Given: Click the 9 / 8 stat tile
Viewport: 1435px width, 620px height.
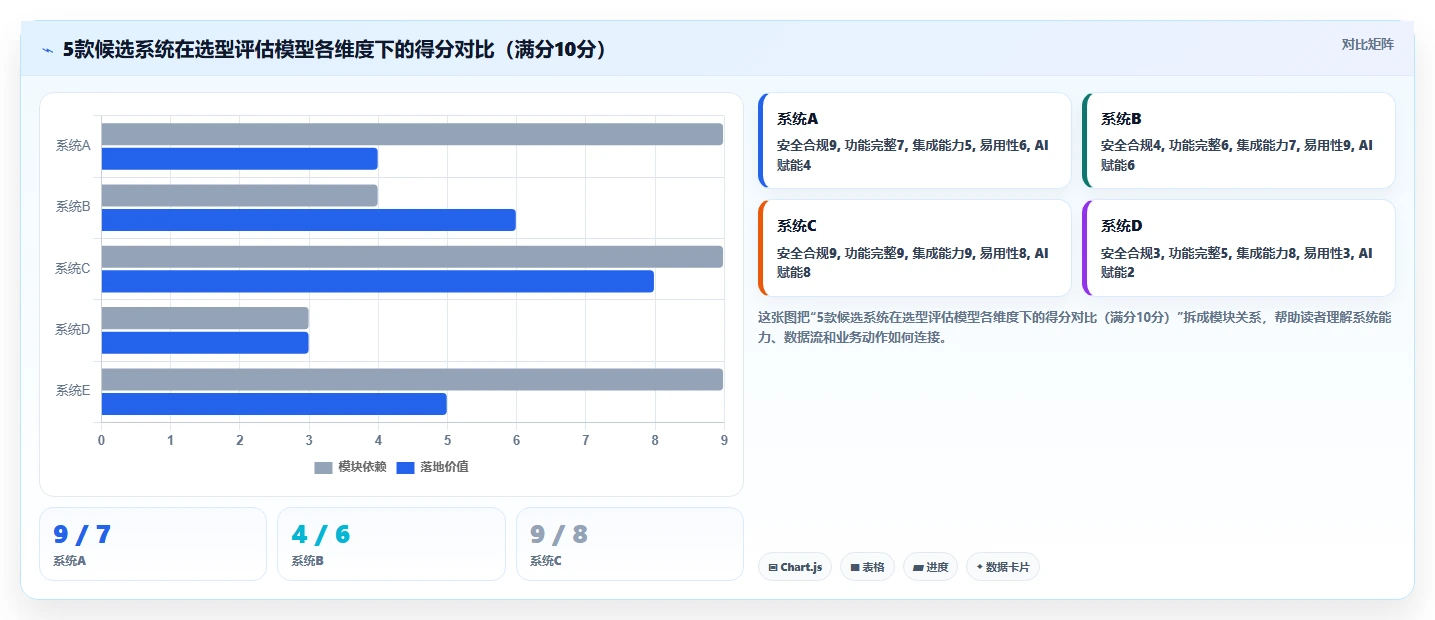Looking at the screenshot, I should [630, 544].
